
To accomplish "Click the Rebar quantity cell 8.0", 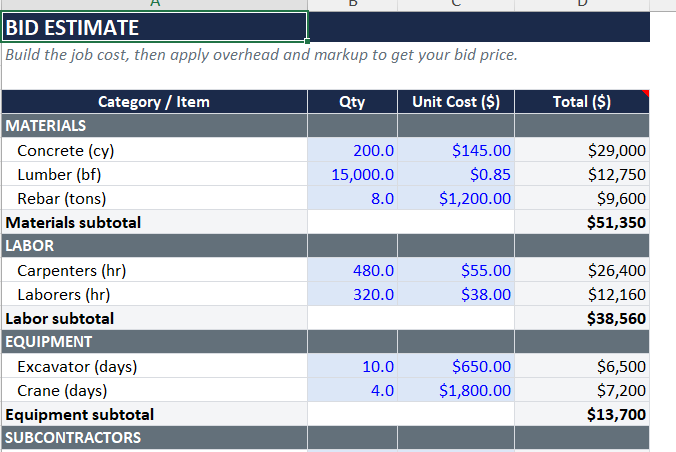I will click(x=352, y=198).
